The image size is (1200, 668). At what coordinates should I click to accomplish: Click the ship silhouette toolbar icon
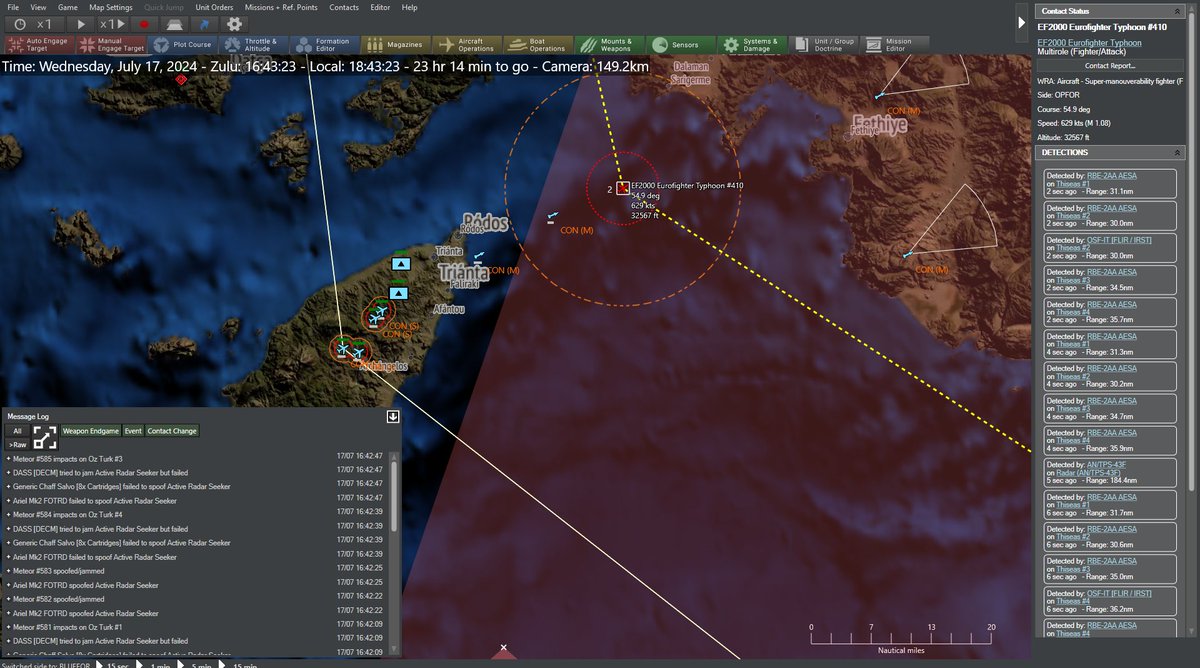tap(174, 23)
